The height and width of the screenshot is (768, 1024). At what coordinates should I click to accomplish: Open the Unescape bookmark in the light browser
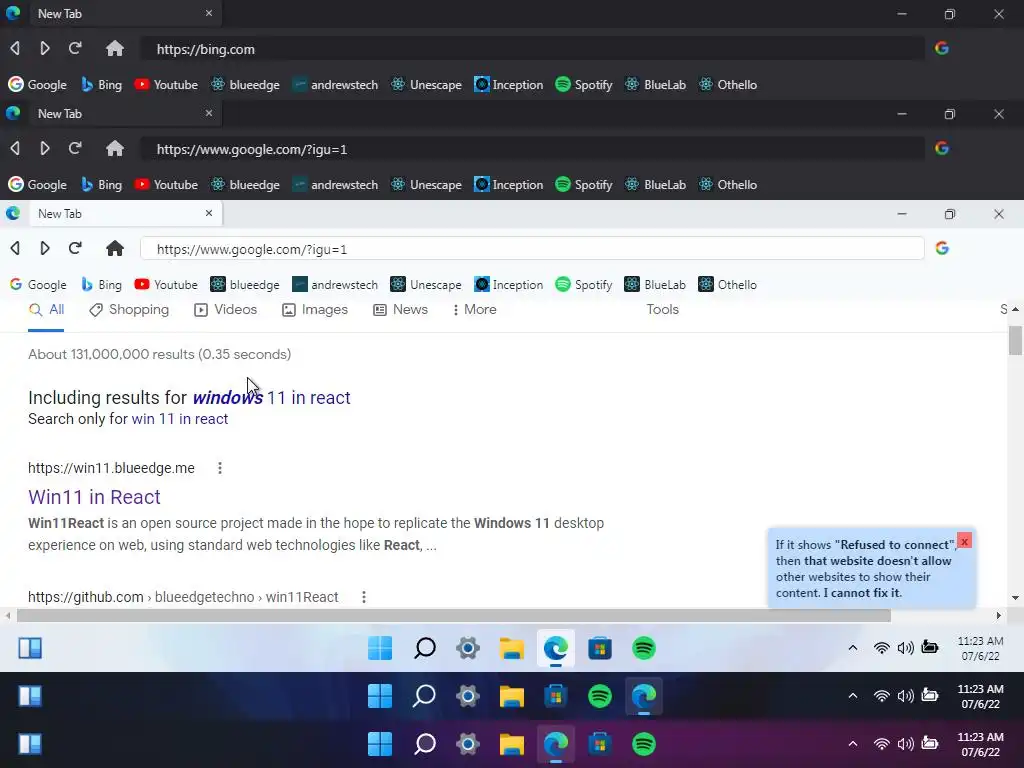(426, 285)
